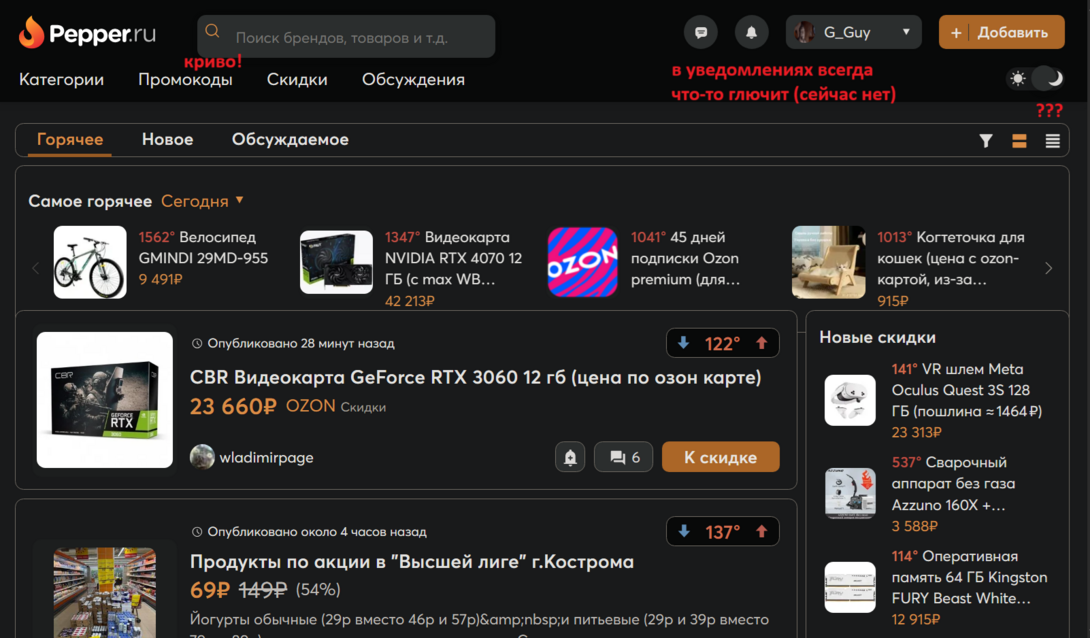Viewport: 1090px width, 638px height.
Task: Click the cat scratcher thumbnail
Action: pyautogui.click(x=829, y=262)
